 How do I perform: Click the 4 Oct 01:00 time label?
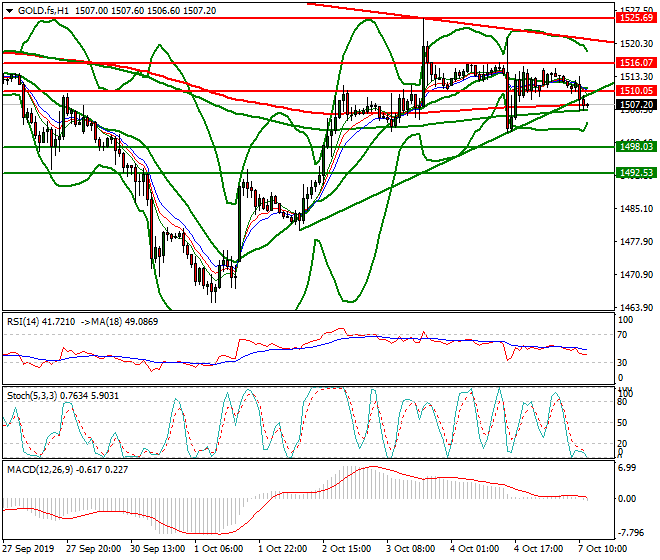[x=474, y=549]
